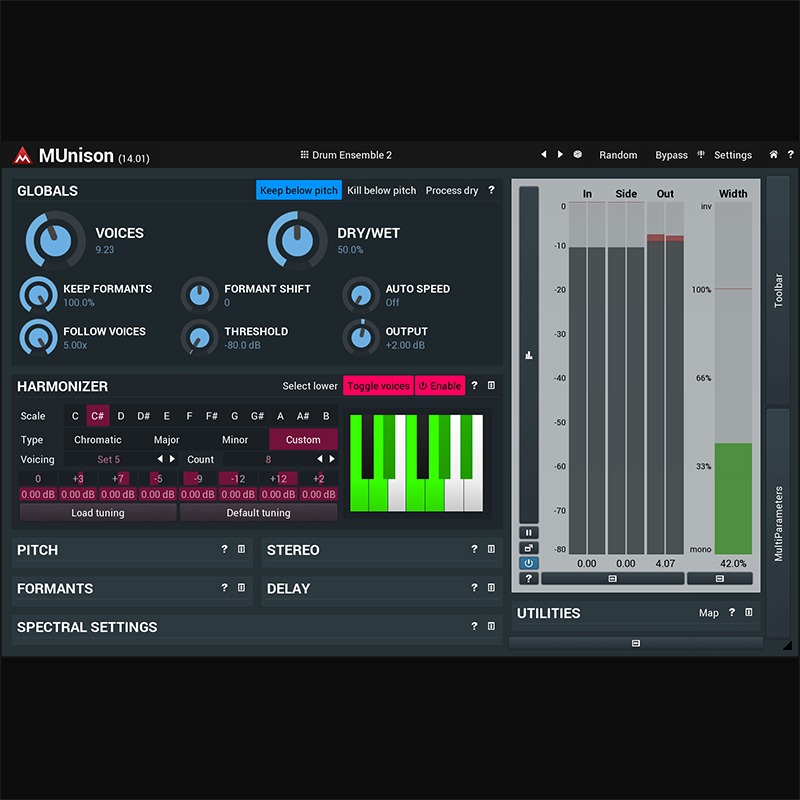The height and width of the screenshot is (800, 800).
Task: Select Chromatic scale type
Action: coord(97,439)
